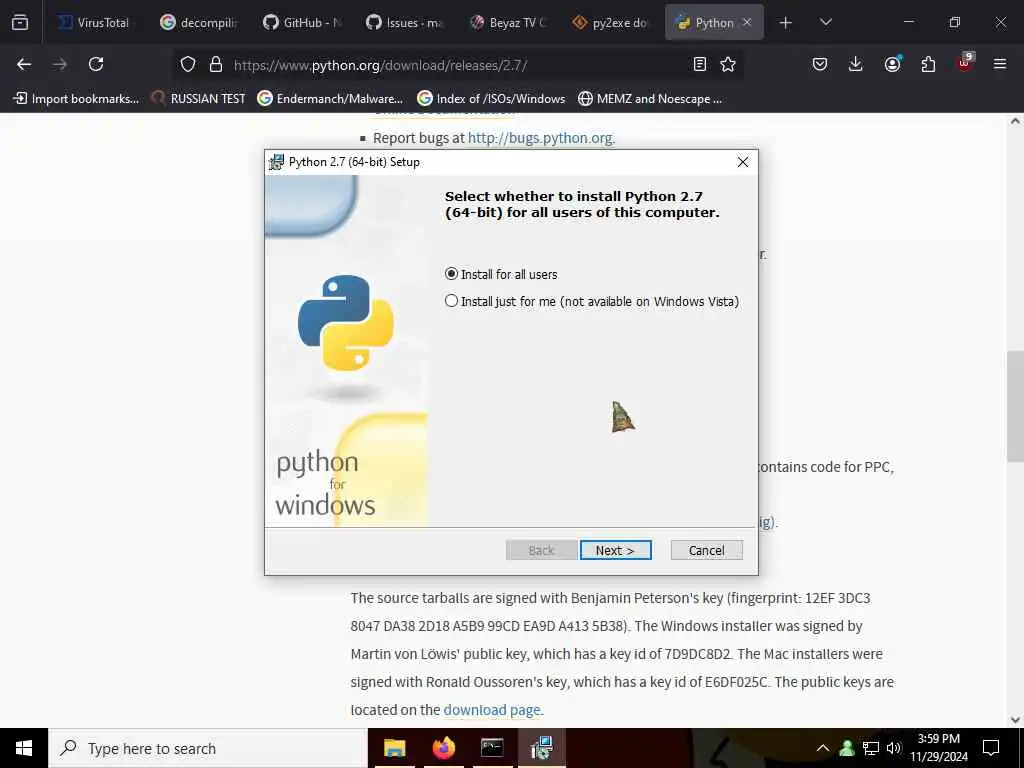Click the scrollbar down arrow

pos(1015,720)
